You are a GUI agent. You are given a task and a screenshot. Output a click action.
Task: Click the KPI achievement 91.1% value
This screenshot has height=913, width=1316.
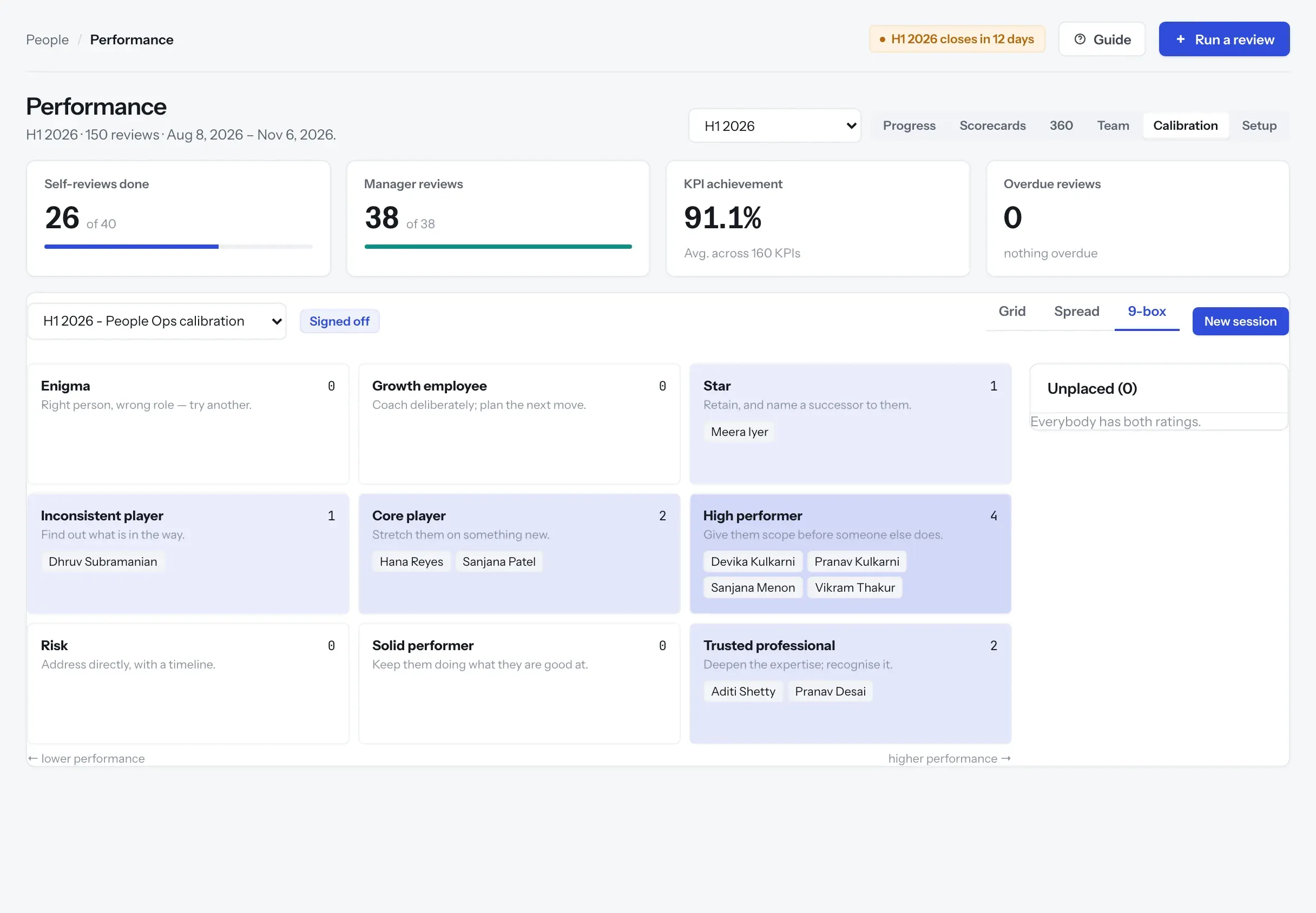722,218
